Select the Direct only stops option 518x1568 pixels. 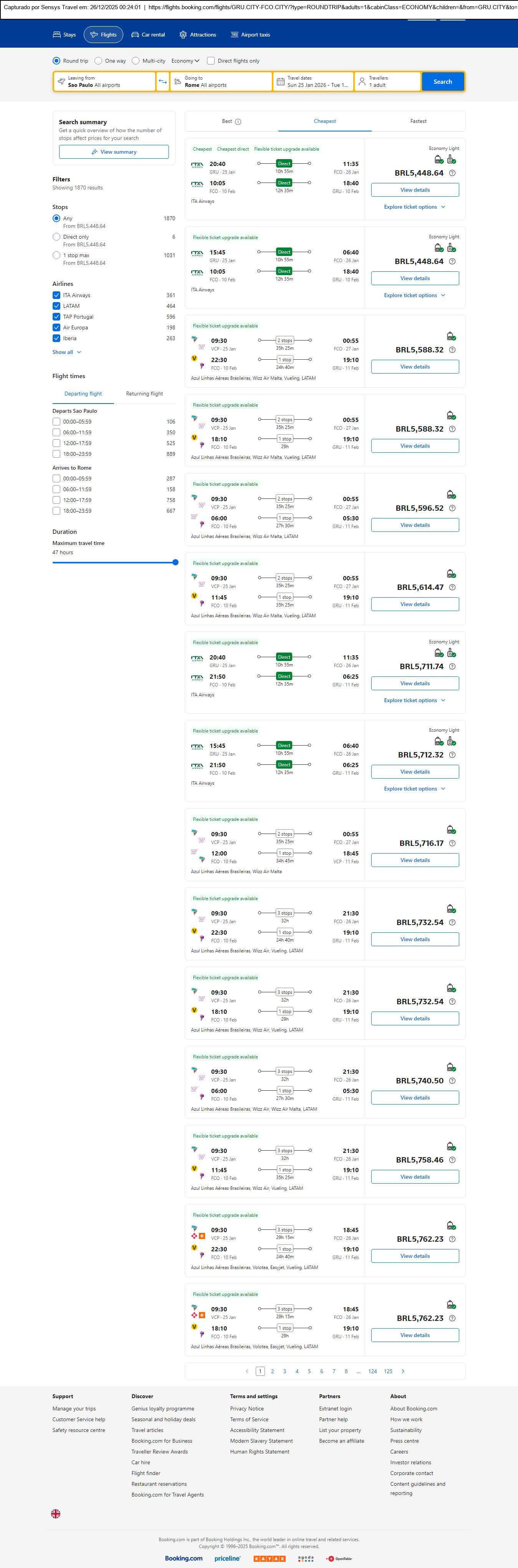click(x=56, y=237)
